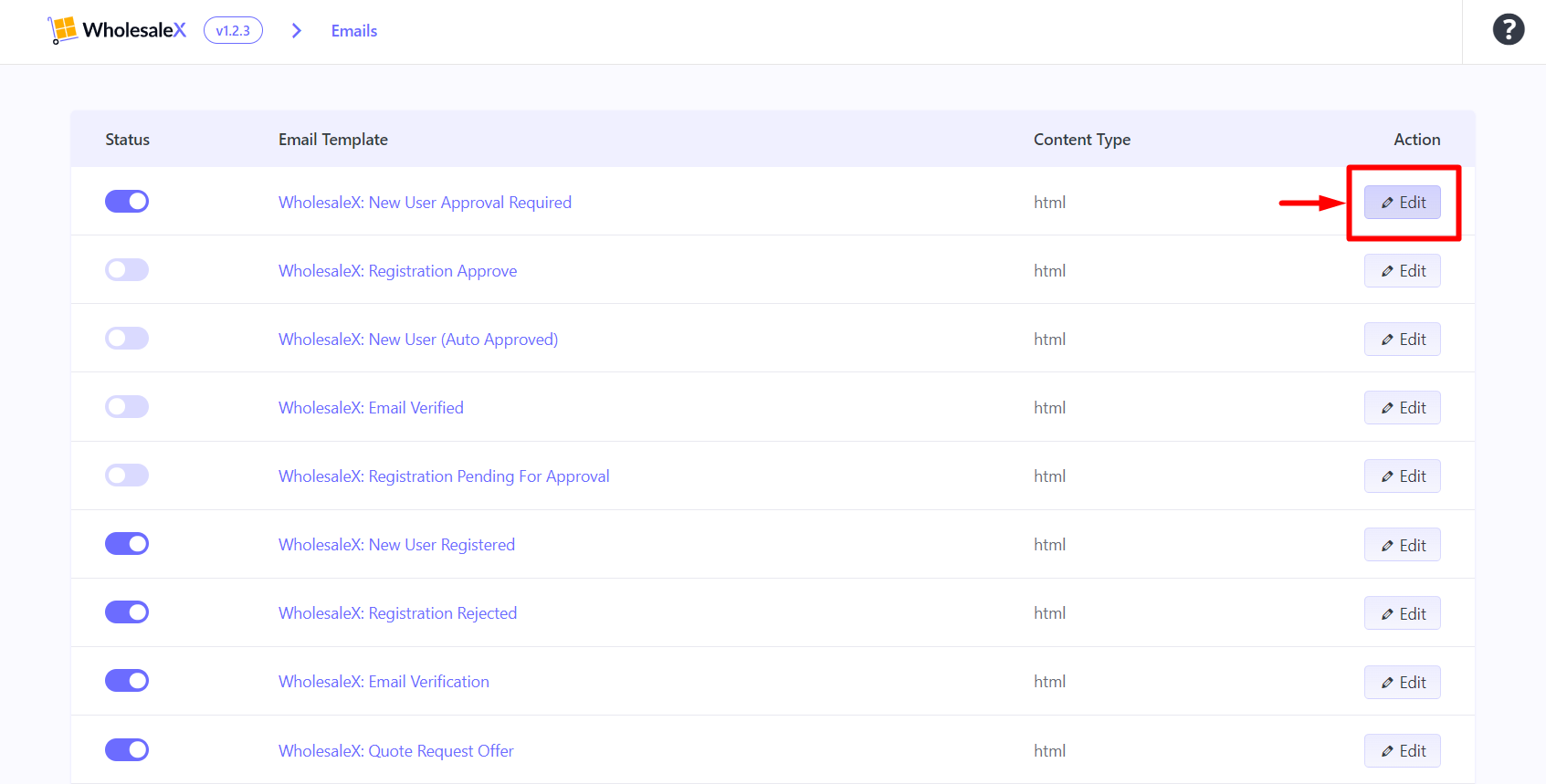The image size is (1546, 784).
Task: Open Registration Rejected template link
Action: (397, 613)
